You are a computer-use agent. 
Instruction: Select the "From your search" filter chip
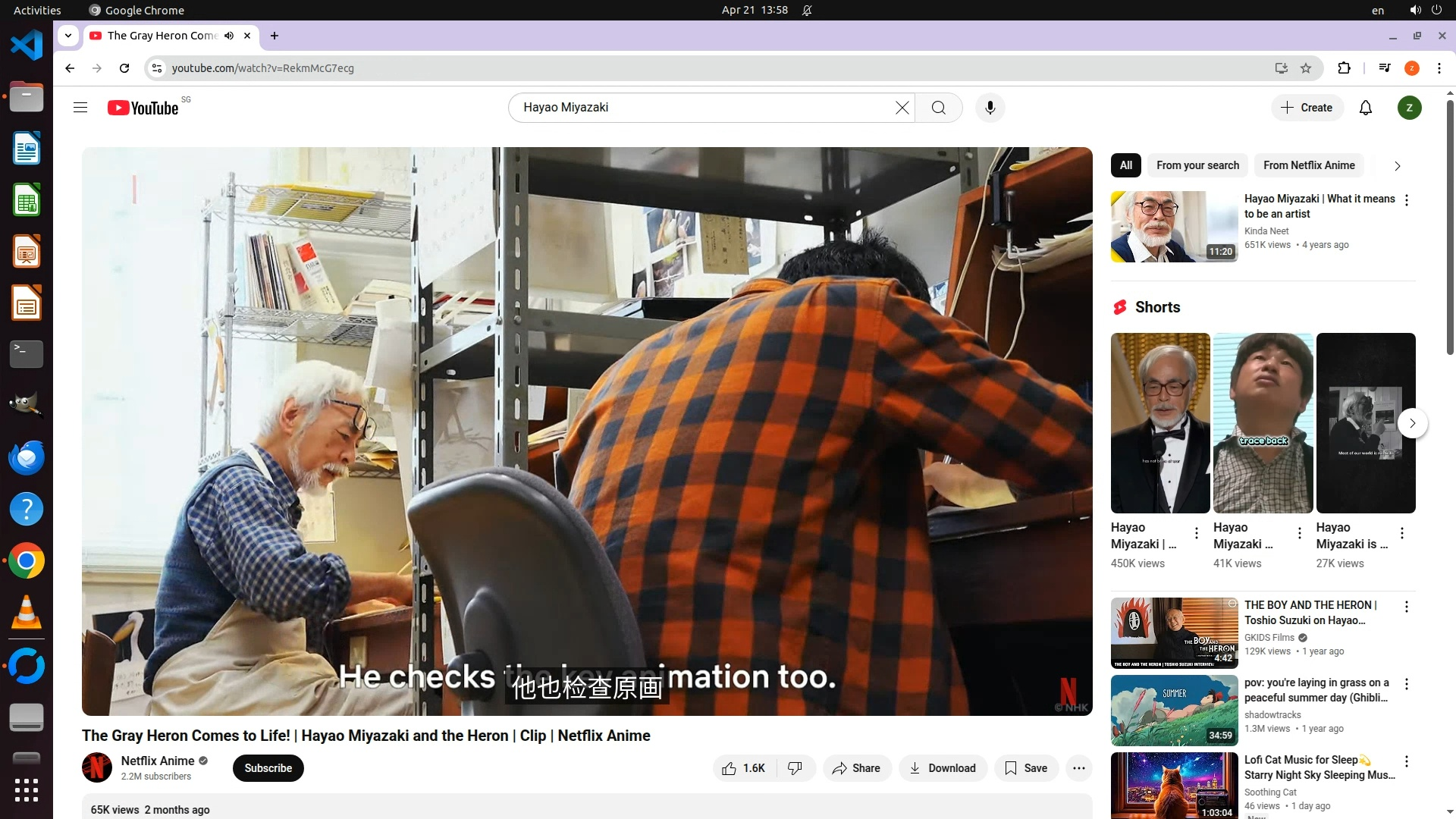click(x=1197, y=165)
